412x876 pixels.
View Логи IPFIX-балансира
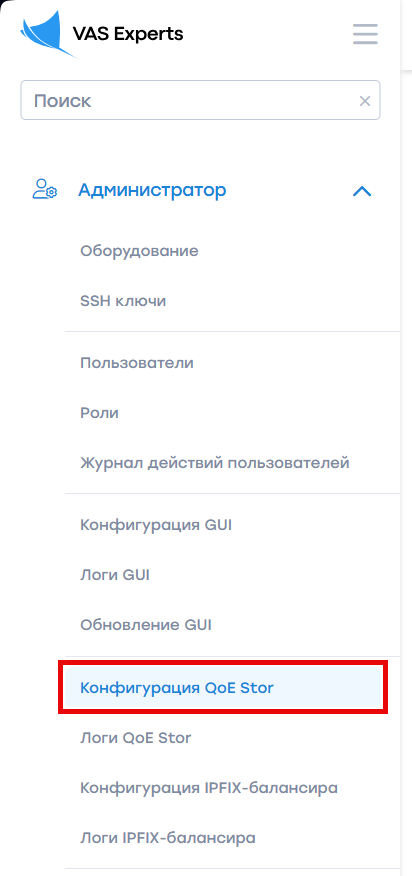(x=168, y=838)
